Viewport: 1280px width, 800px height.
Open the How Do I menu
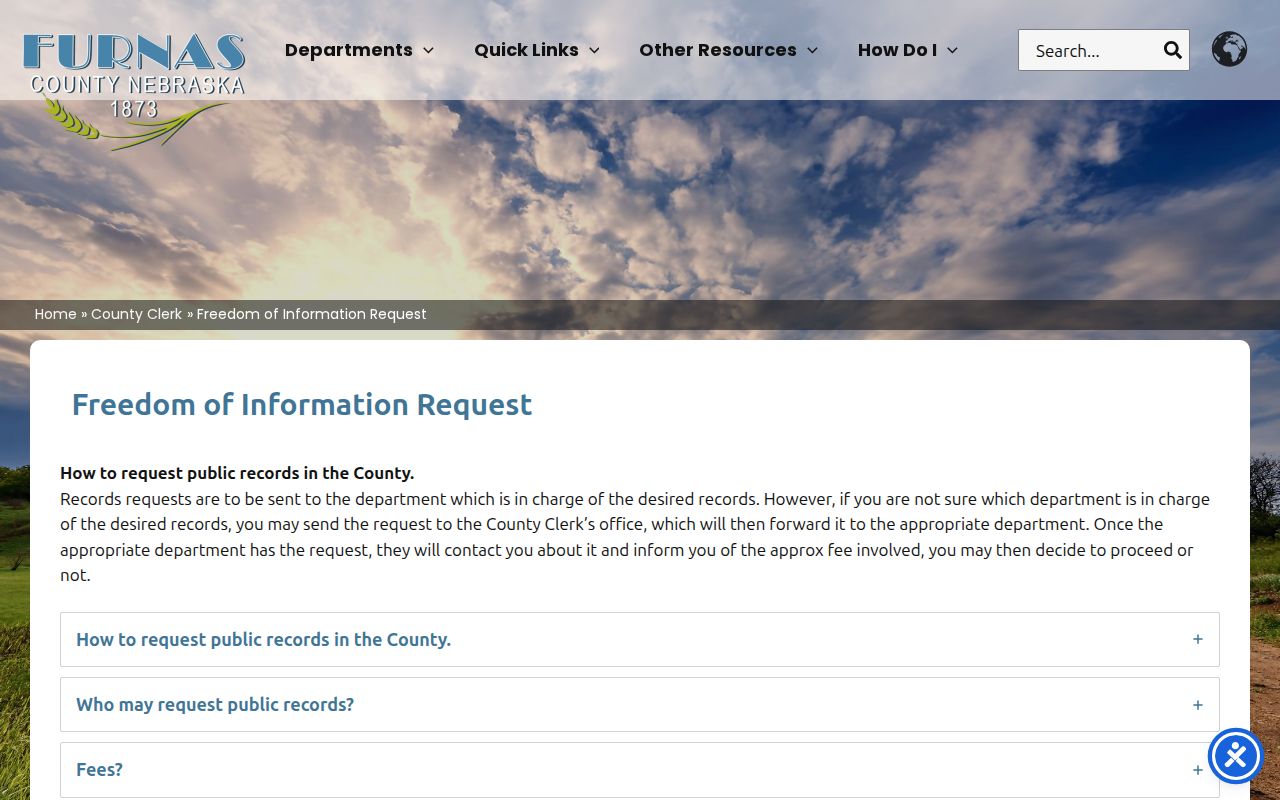(x=908, y=50)
